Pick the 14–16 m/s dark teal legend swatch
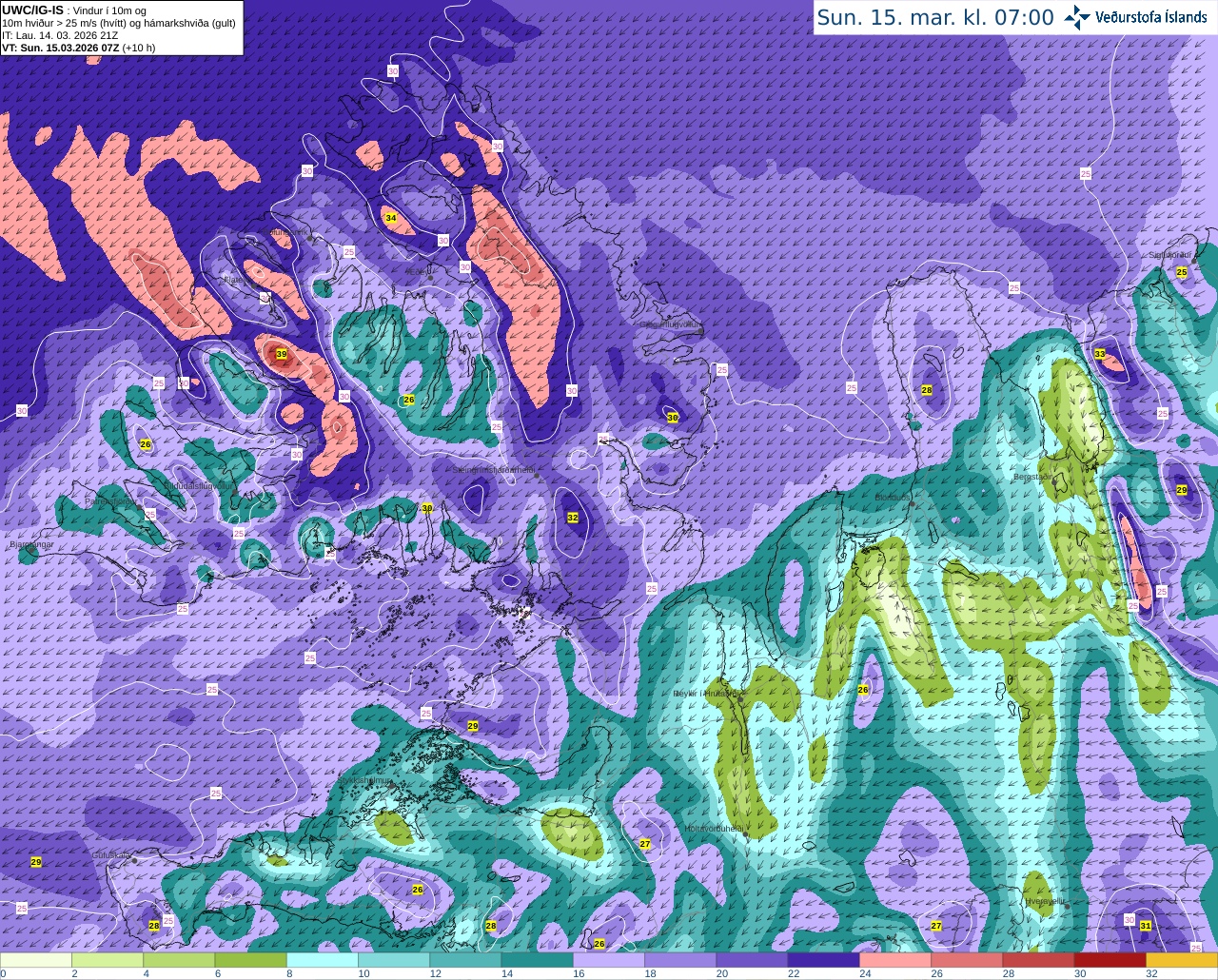This screenshot has height=980, width=1218. tap(538, 960)
